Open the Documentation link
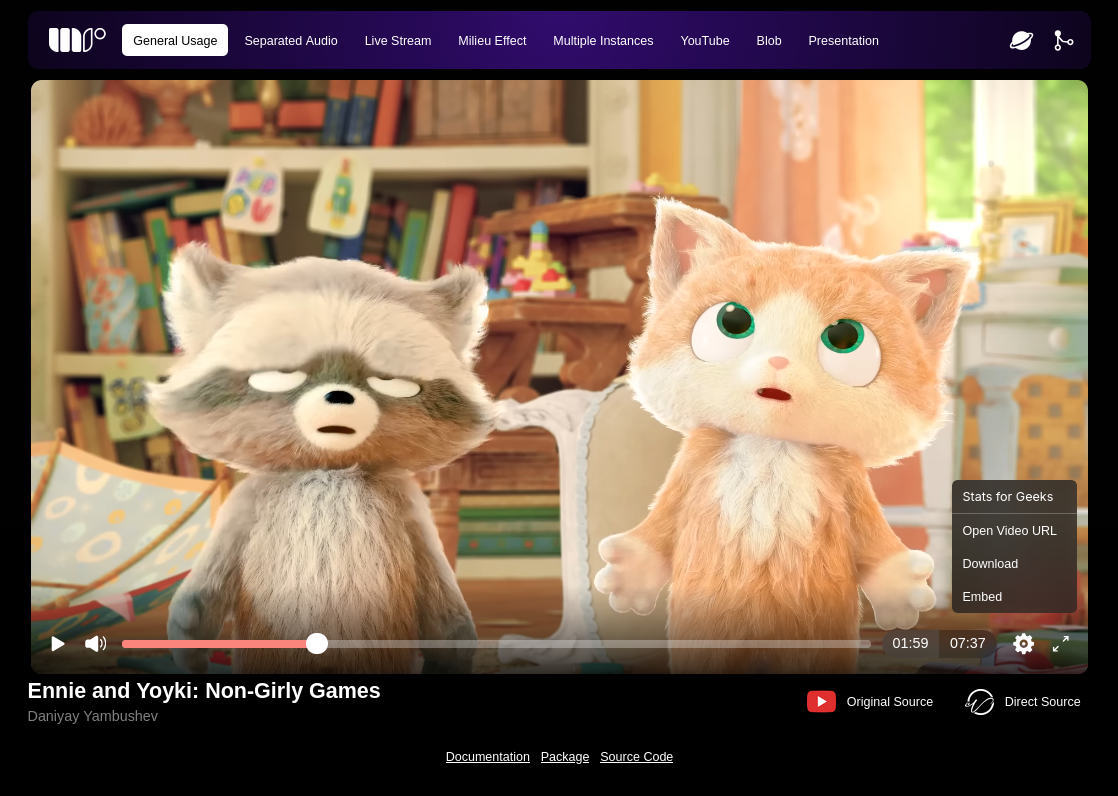 tap(488, 757)
